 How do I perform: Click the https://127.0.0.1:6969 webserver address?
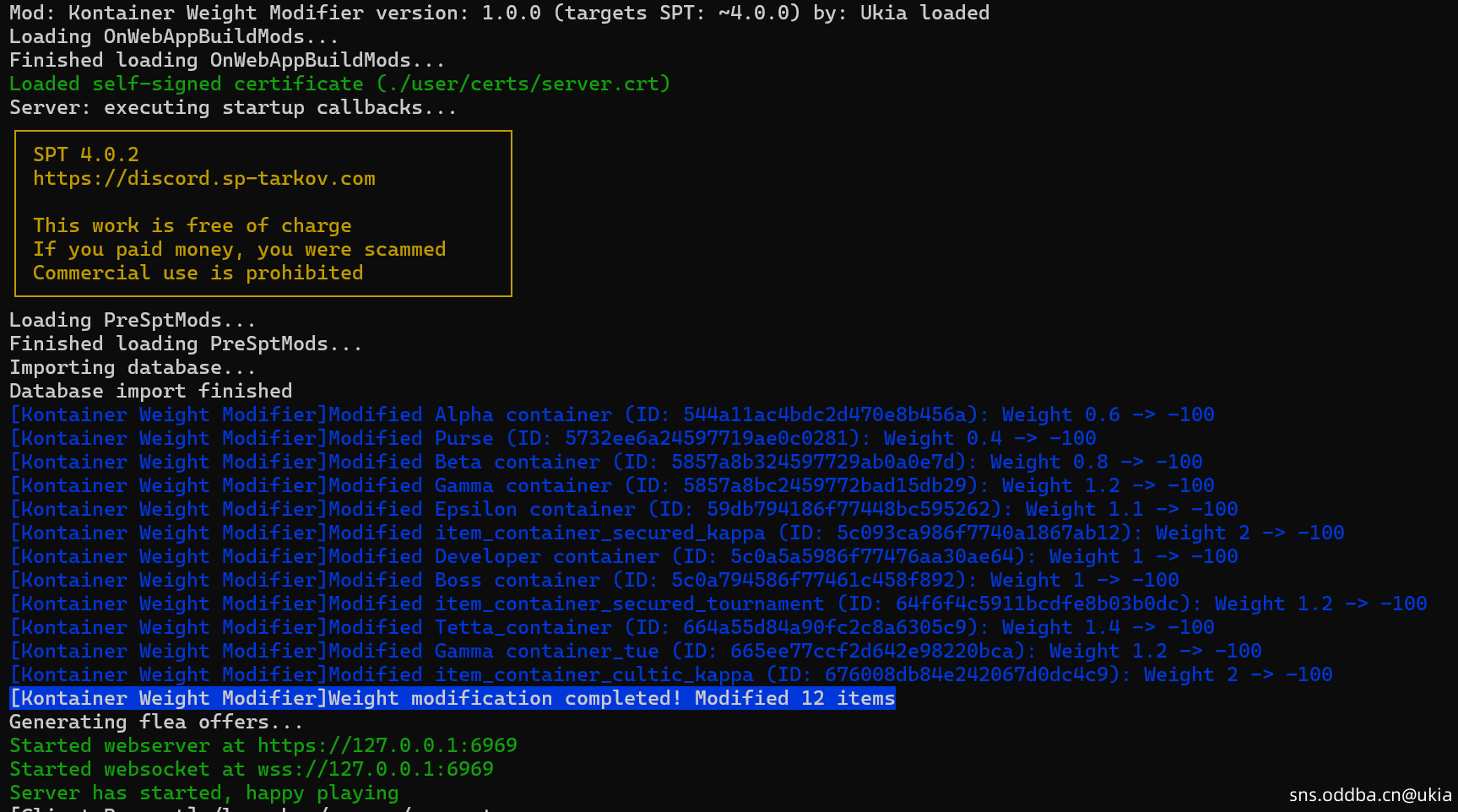pyautogui.click(x=387, y=746)
